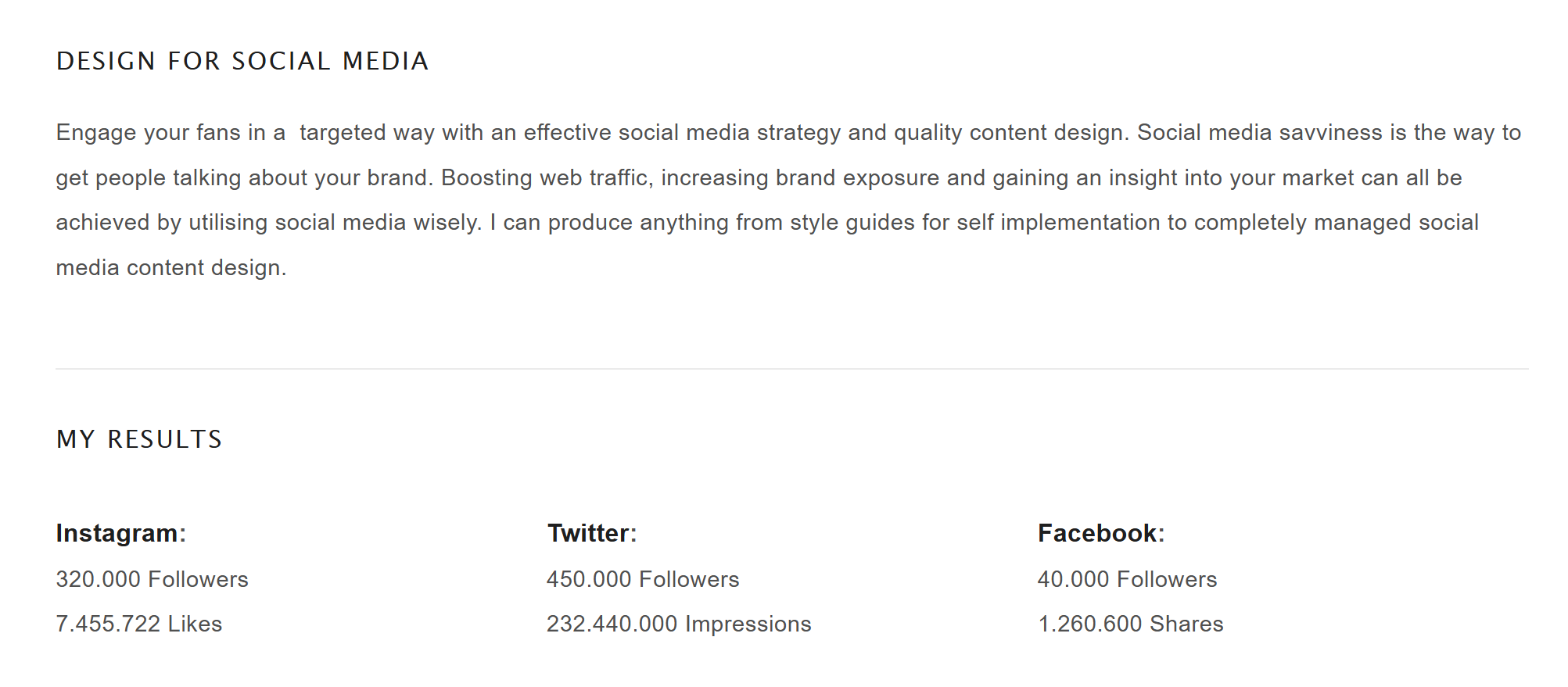Click the "DESIGN FOR SOCIAL MEDIA" heading
The height and width of the screenshot is (687, 1568).
coord(242,61)
